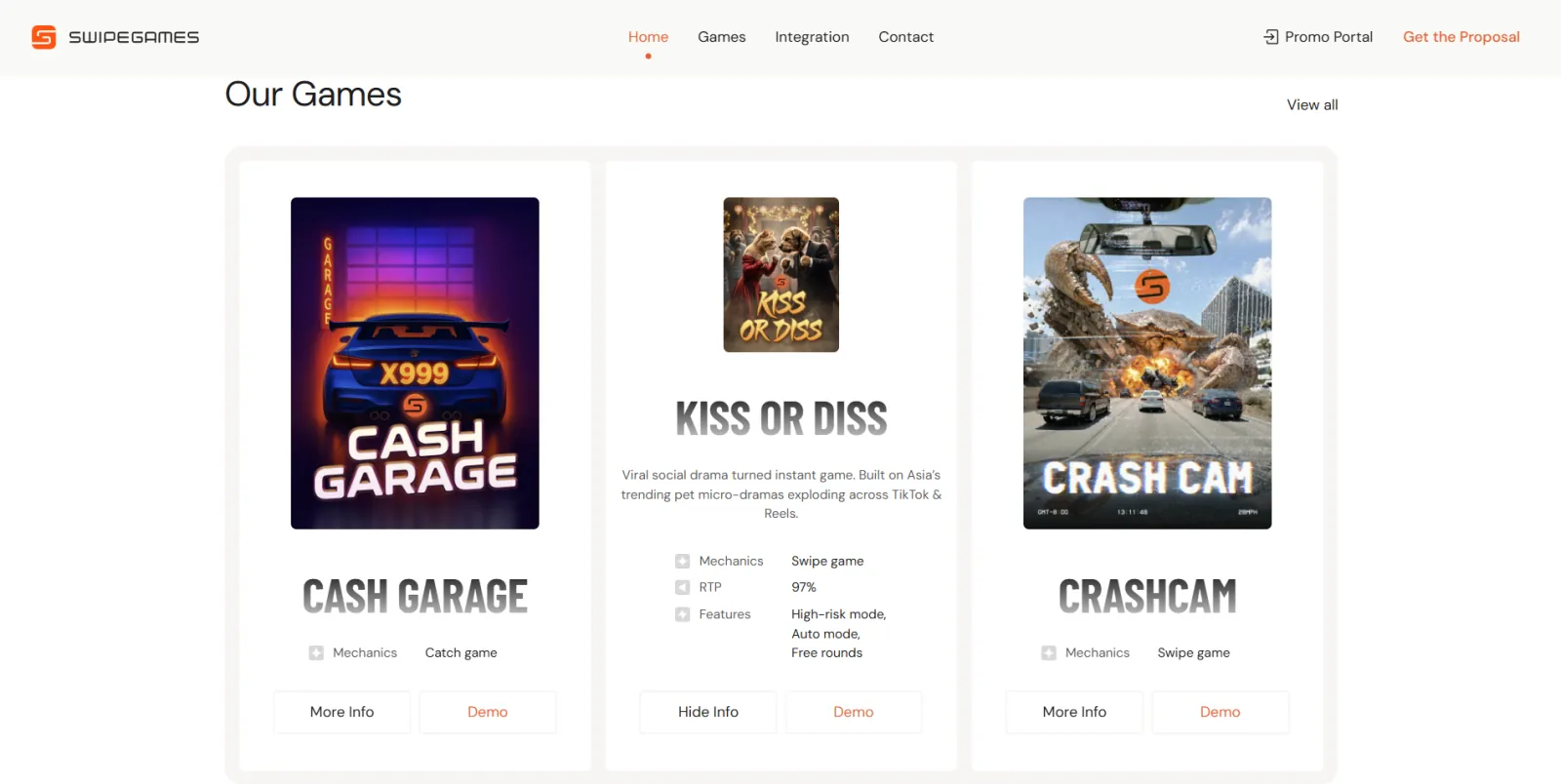Open the Crash Cam cover image
Image resolution: width=1561 pixels, height=784 pixels.
pos(1147,364)
